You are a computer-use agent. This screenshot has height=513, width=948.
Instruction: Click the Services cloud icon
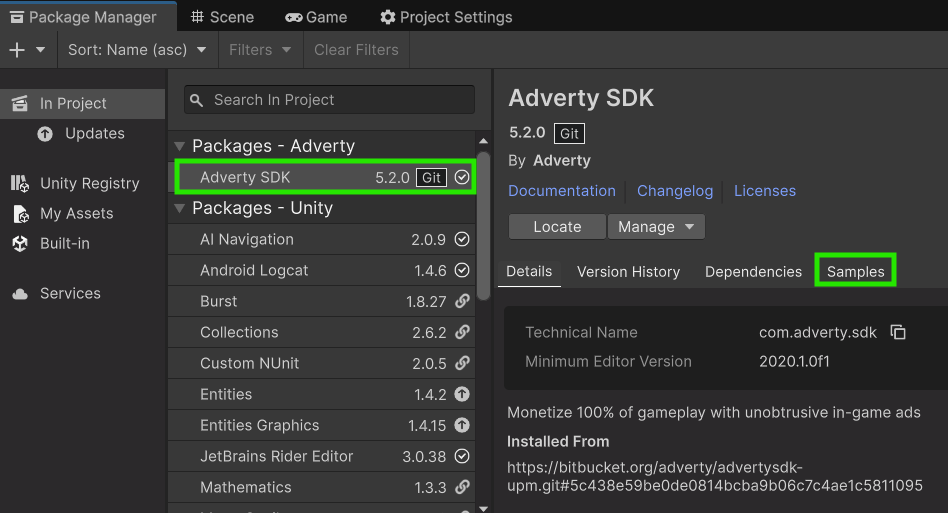click(20, 294)
